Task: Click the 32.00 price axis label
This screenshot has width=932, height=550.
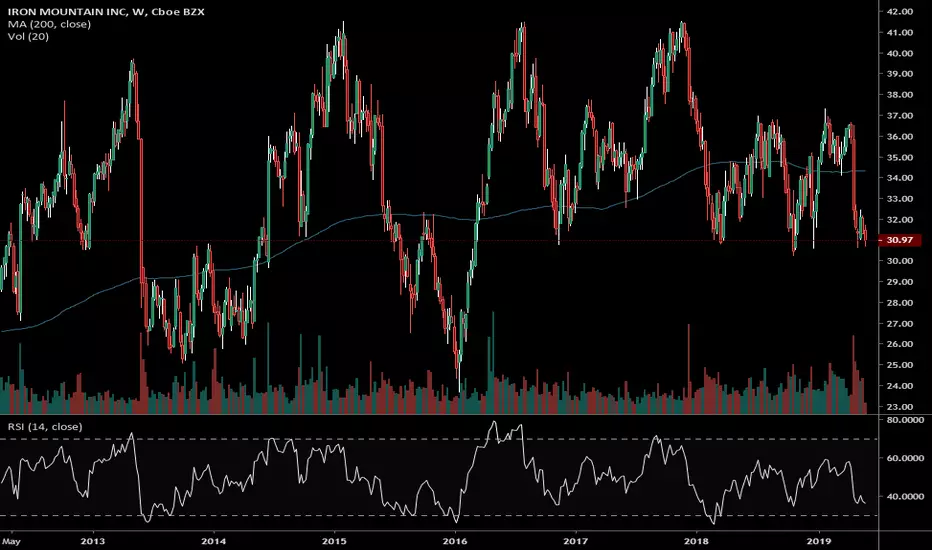Action: point(899,220)
